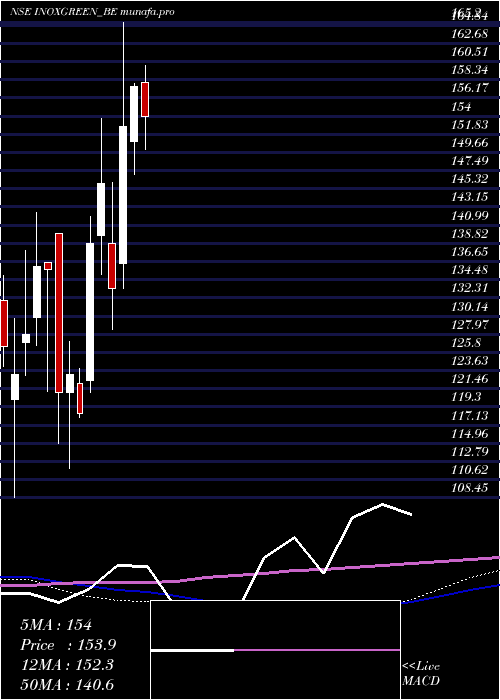Click the 117.13 price axis label
Screen dimensions: 500x700
(469, 416)
